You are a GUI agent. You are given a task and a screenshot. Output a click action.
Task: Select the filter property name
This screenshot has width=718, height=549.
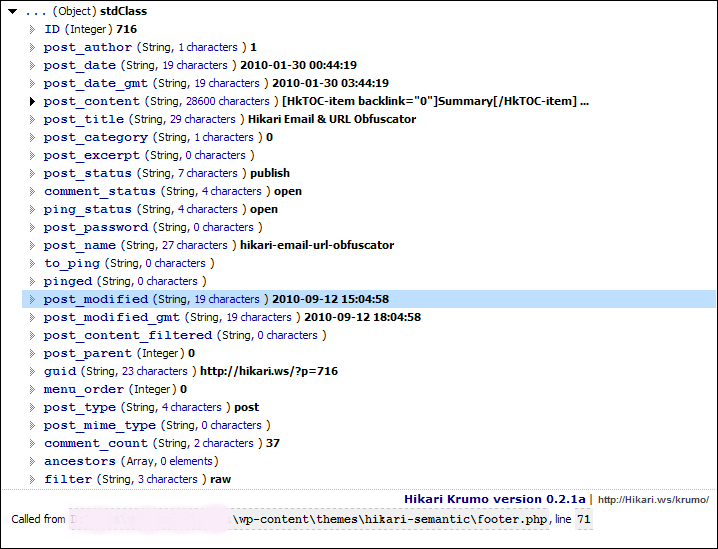[68, 479]
